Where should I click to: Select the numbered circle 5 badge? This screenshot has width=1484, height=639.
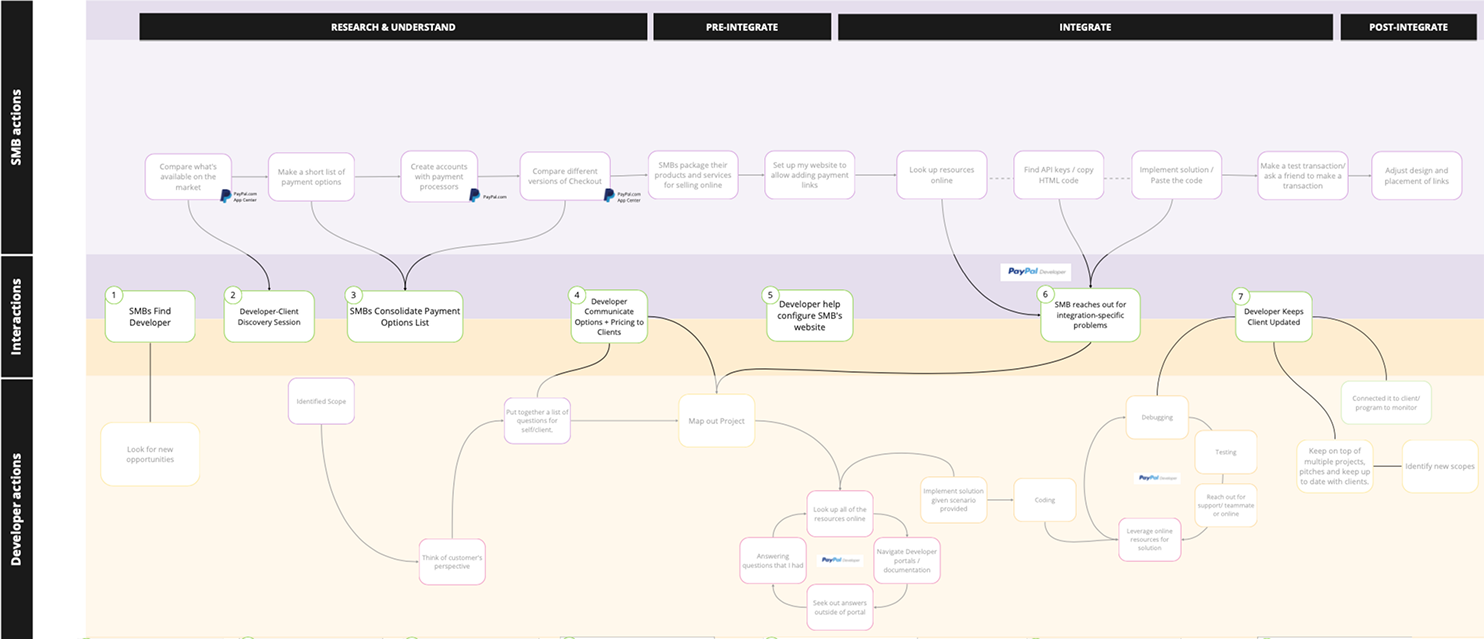point(769,295)
